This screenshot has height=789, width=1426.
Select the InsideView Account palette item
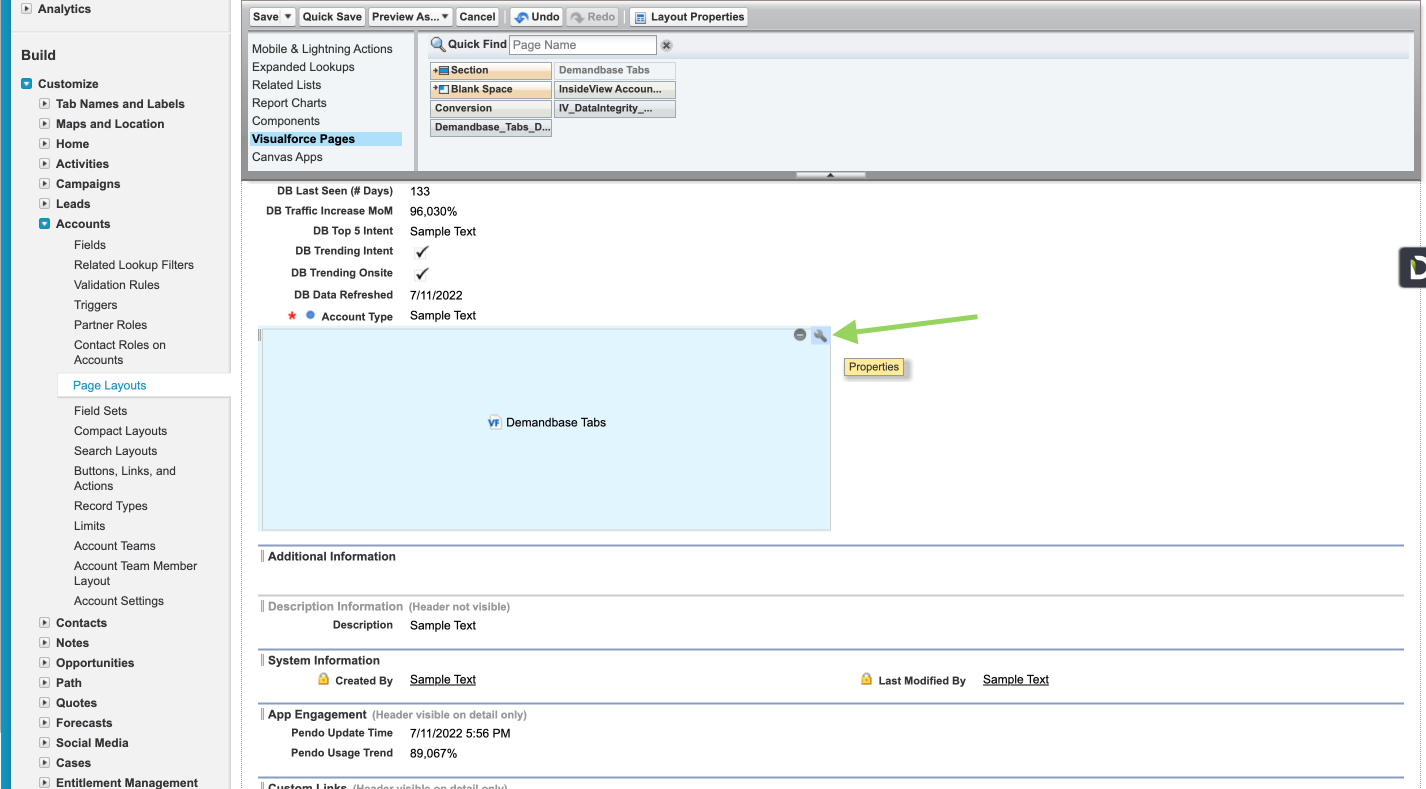click(x=615, y=89)
